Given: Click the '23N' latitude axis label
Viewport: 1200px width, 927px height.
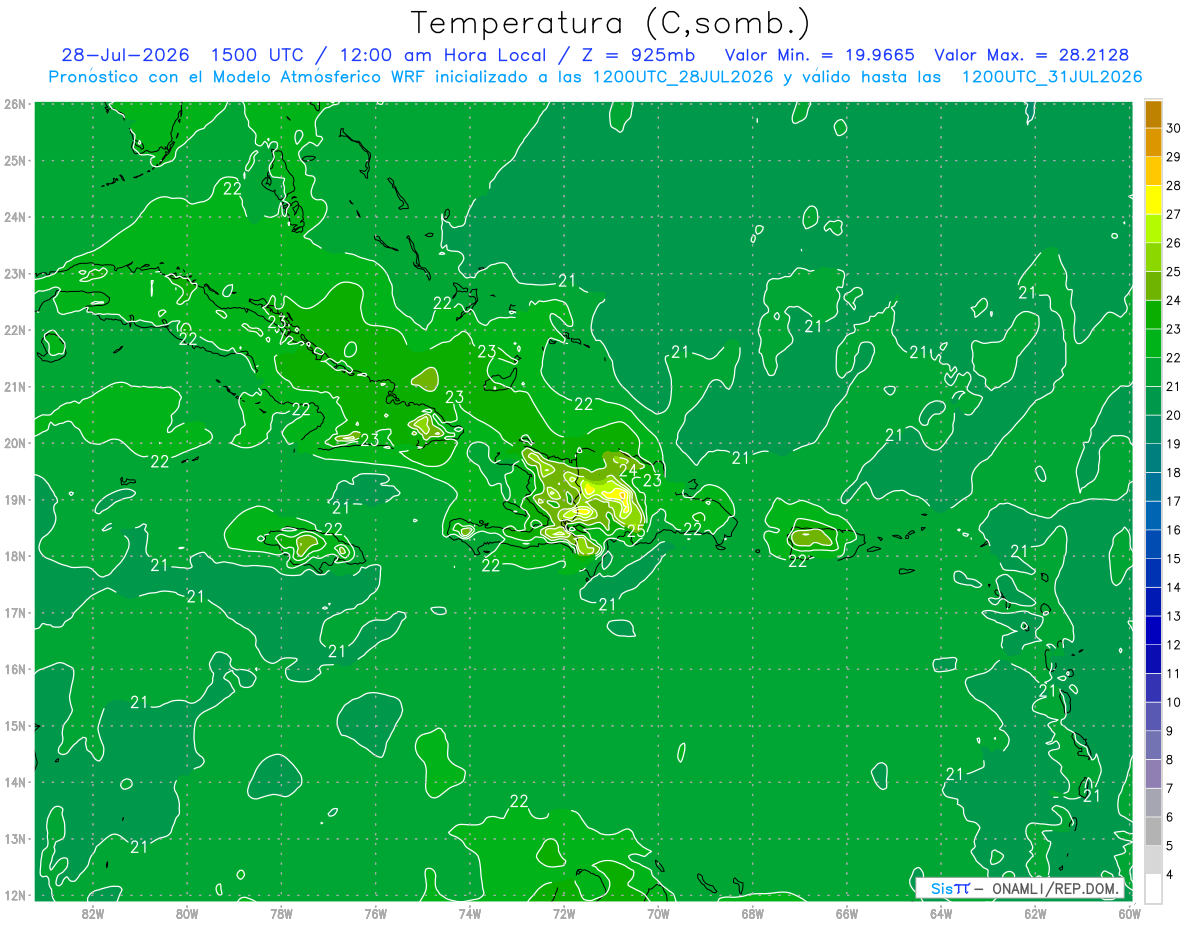Looking at the screenshot, I should pos(15,273).
